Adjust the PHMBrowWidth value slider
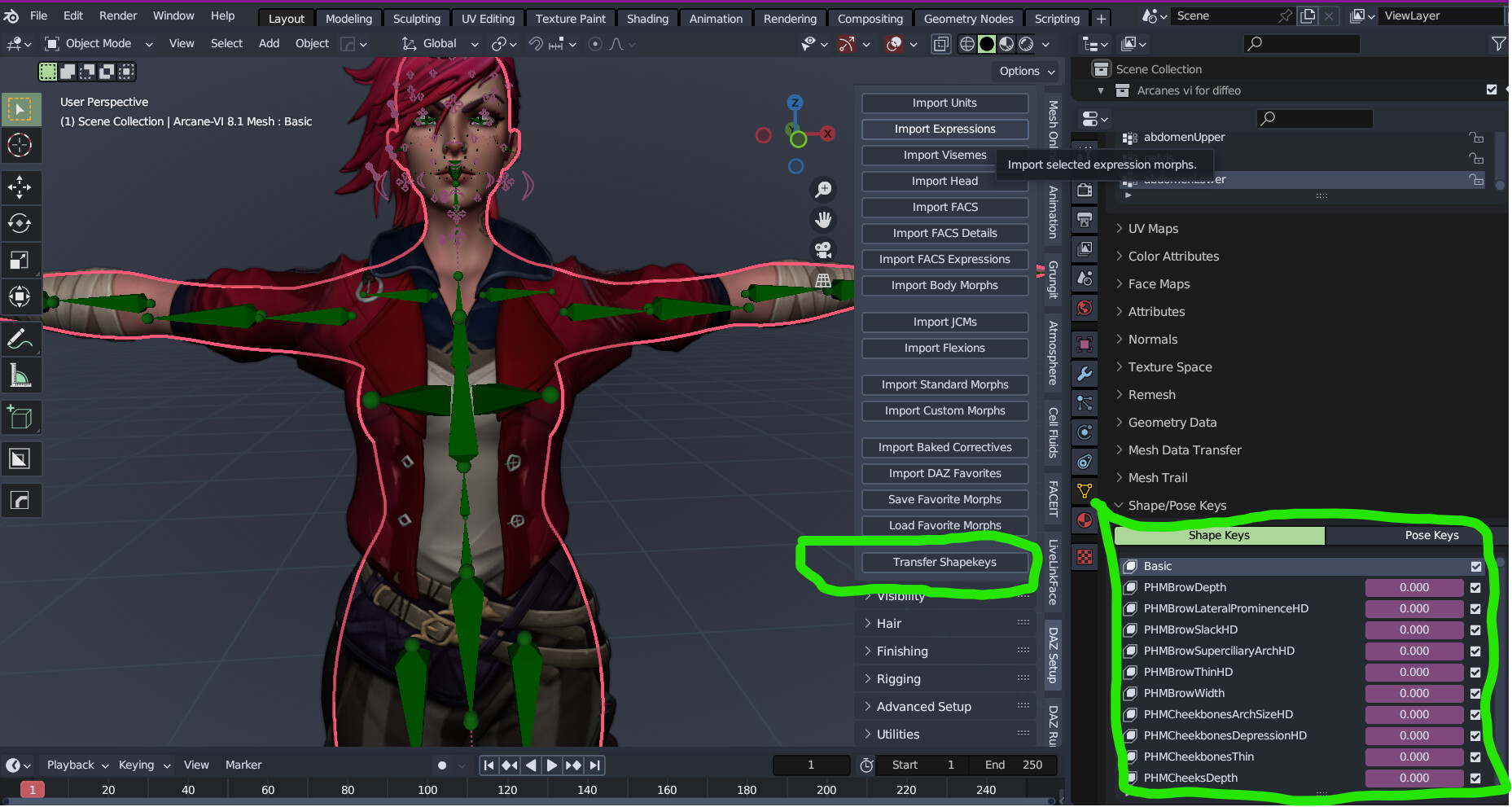1512x807 pixels. 1414,694
